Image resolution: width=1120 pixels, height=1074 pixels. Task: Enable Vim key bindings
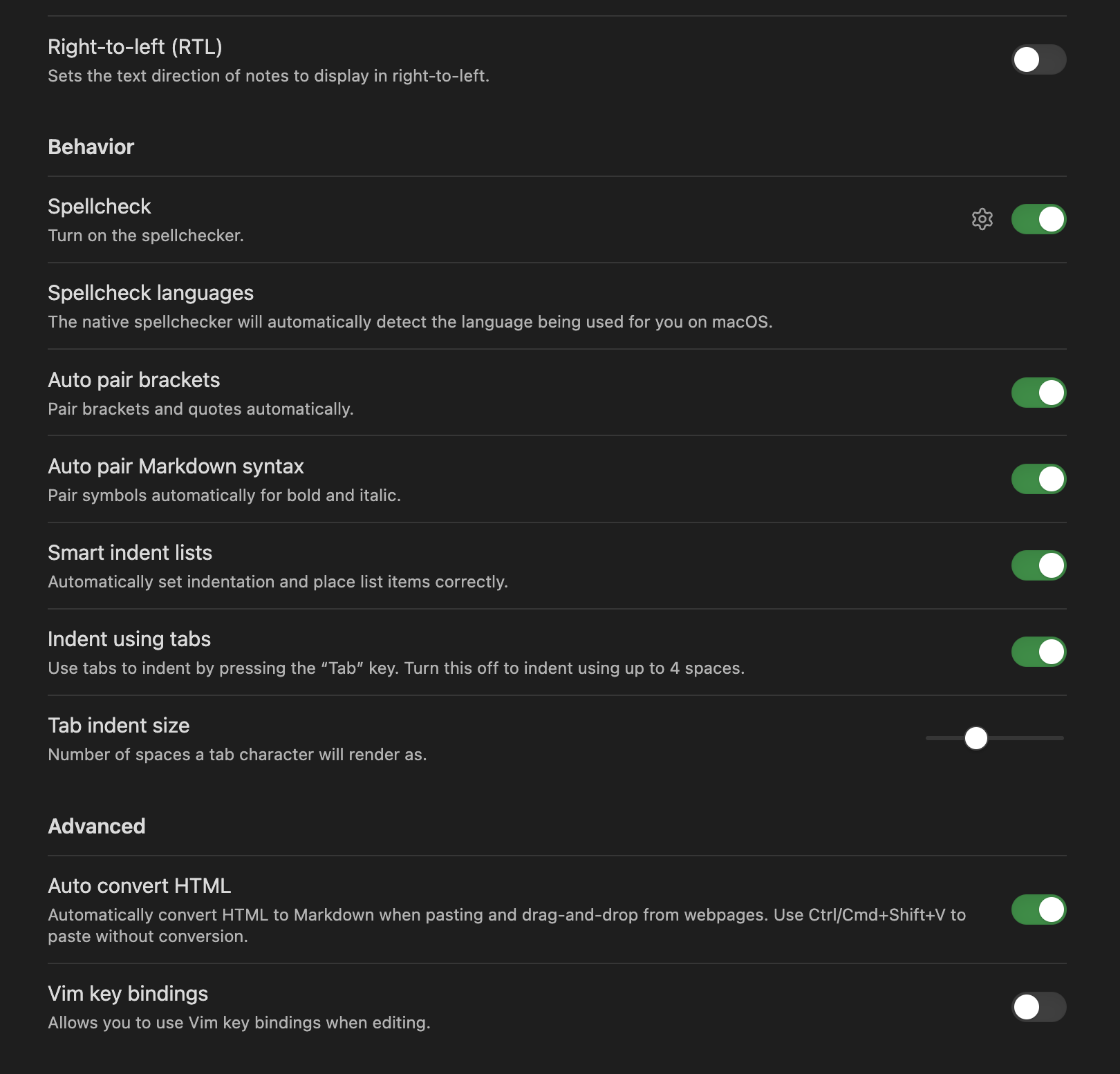[1038, 1008]
